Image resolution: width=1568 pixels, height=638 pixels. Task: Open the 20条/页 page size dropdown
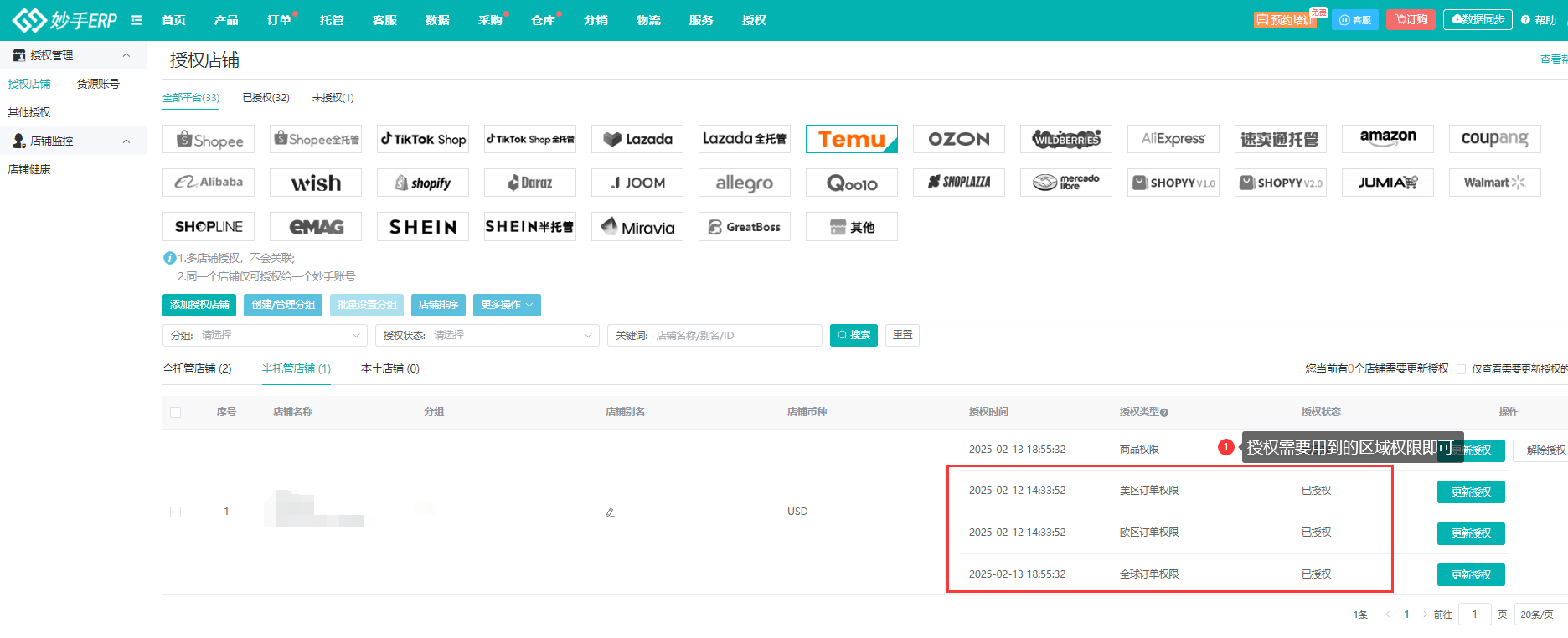tap(1541, 615)
